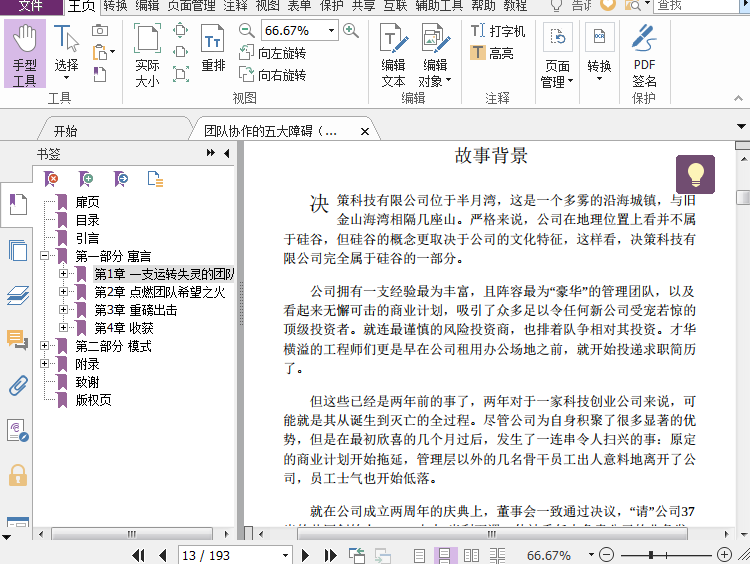750x564 pixels.
Task: Click the go-to bookmark destination icon
Action: (x=121, y=179)
